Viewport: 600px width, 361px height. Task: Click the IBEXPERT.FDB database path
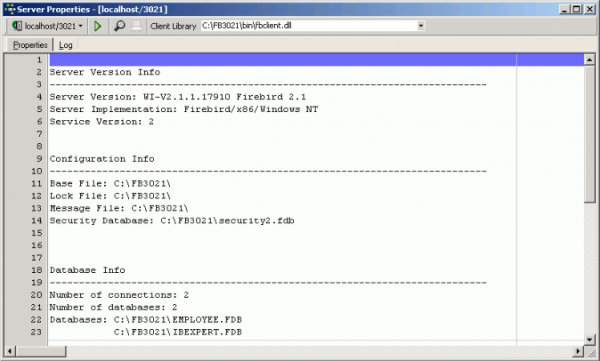[x=178, y=332]
